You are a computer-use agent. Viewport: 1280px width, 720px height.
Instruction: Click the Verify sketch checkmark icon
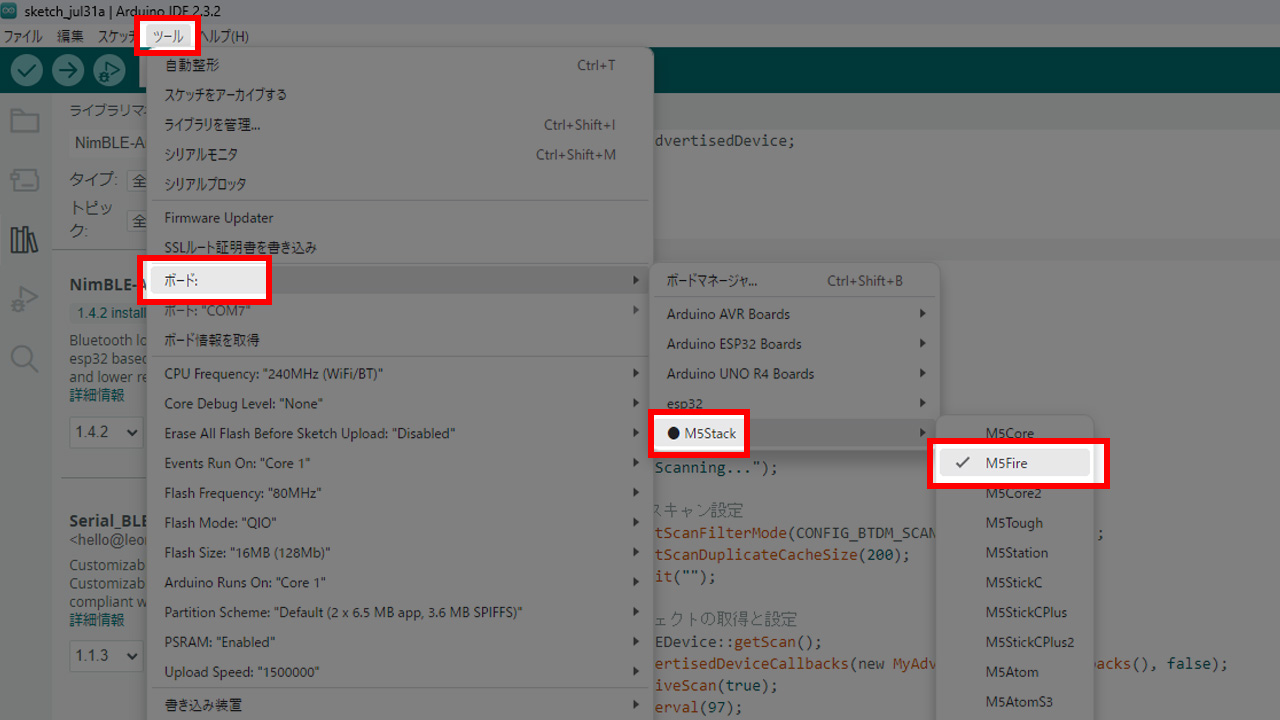(x=27, y=70)
